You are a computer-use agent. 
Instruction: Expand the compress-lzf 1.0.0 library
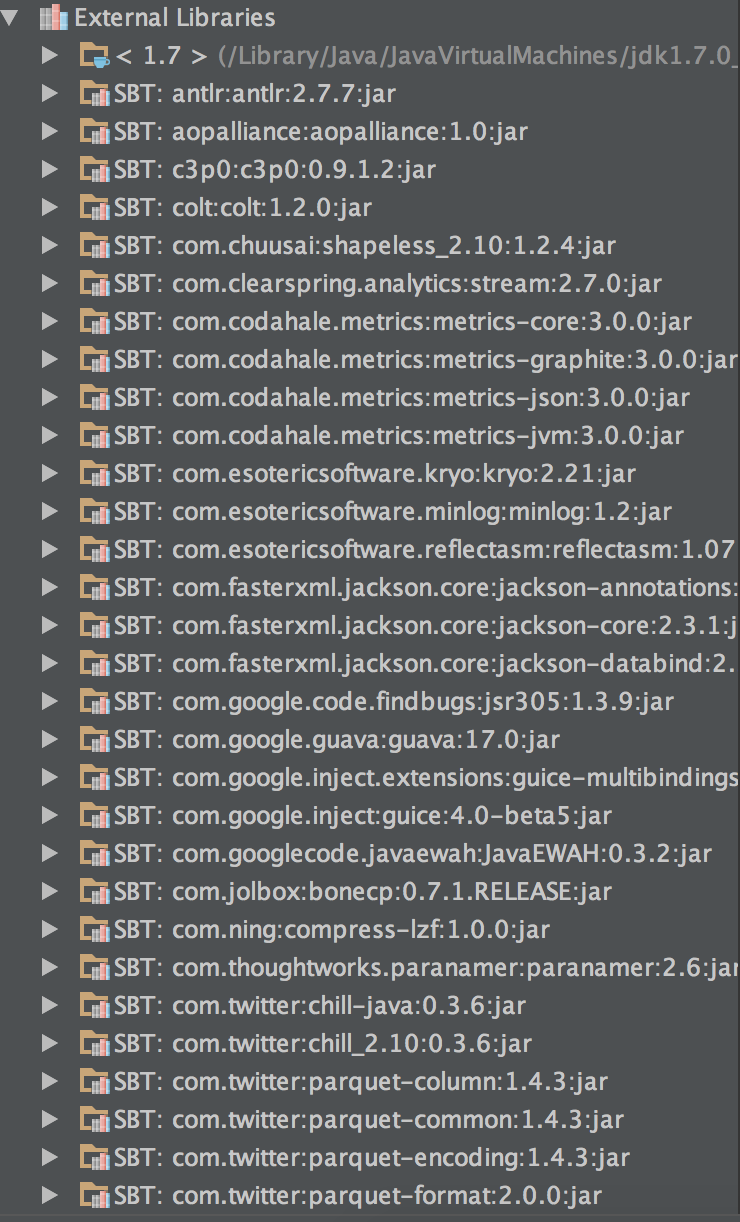coord(50,930)
